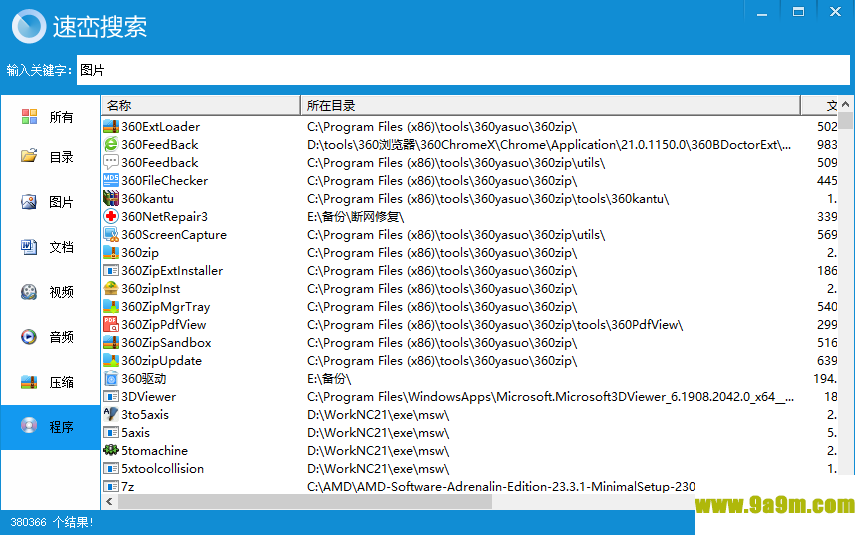Click the 360ExtLoader file icon

pos(111,127)
